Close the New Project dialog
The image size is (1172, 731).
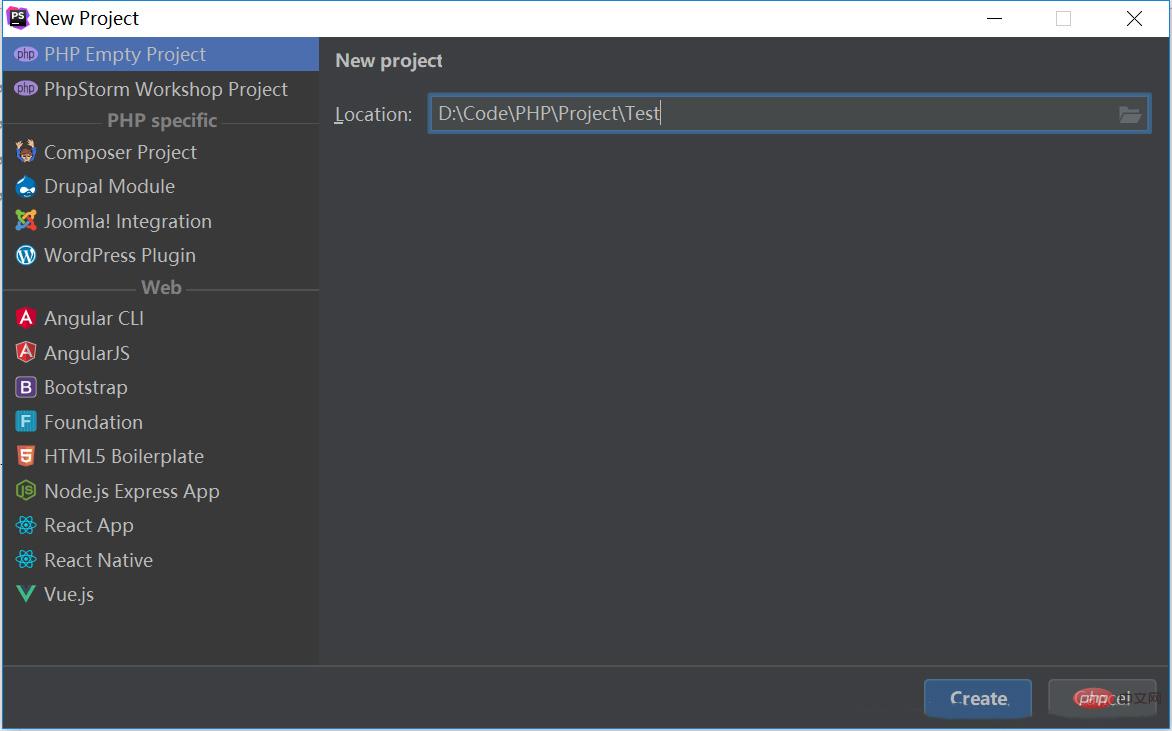pos(1134,19)
